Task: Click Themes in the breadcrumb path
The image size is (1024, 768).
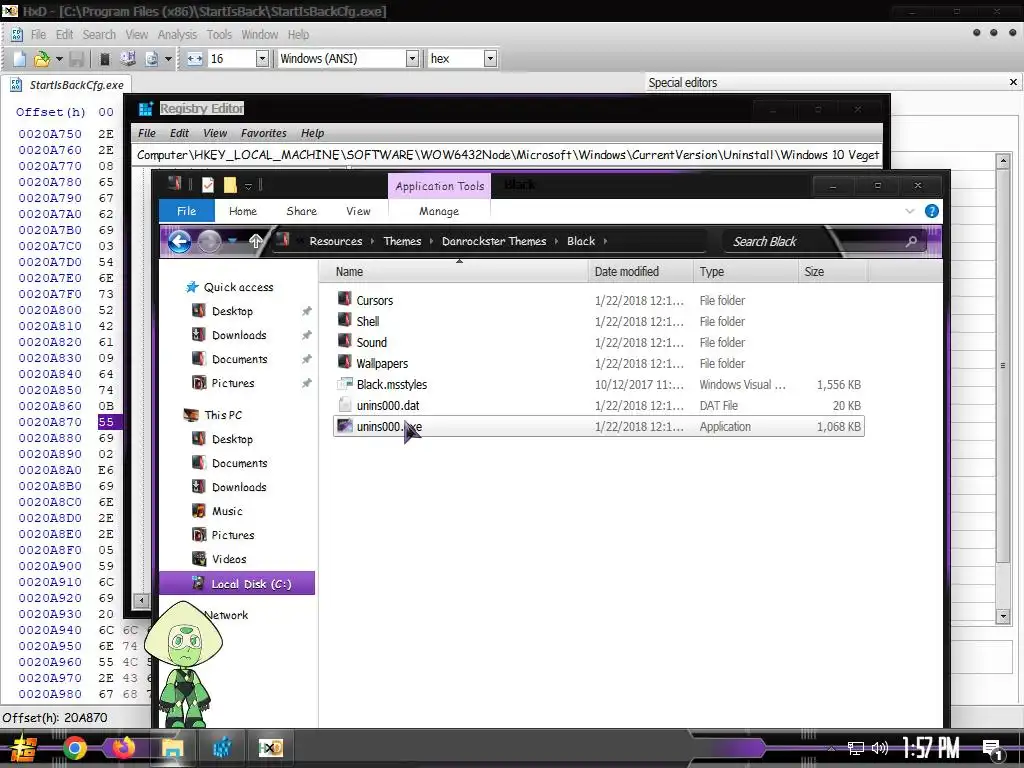Action: click(x=402, y=241)
